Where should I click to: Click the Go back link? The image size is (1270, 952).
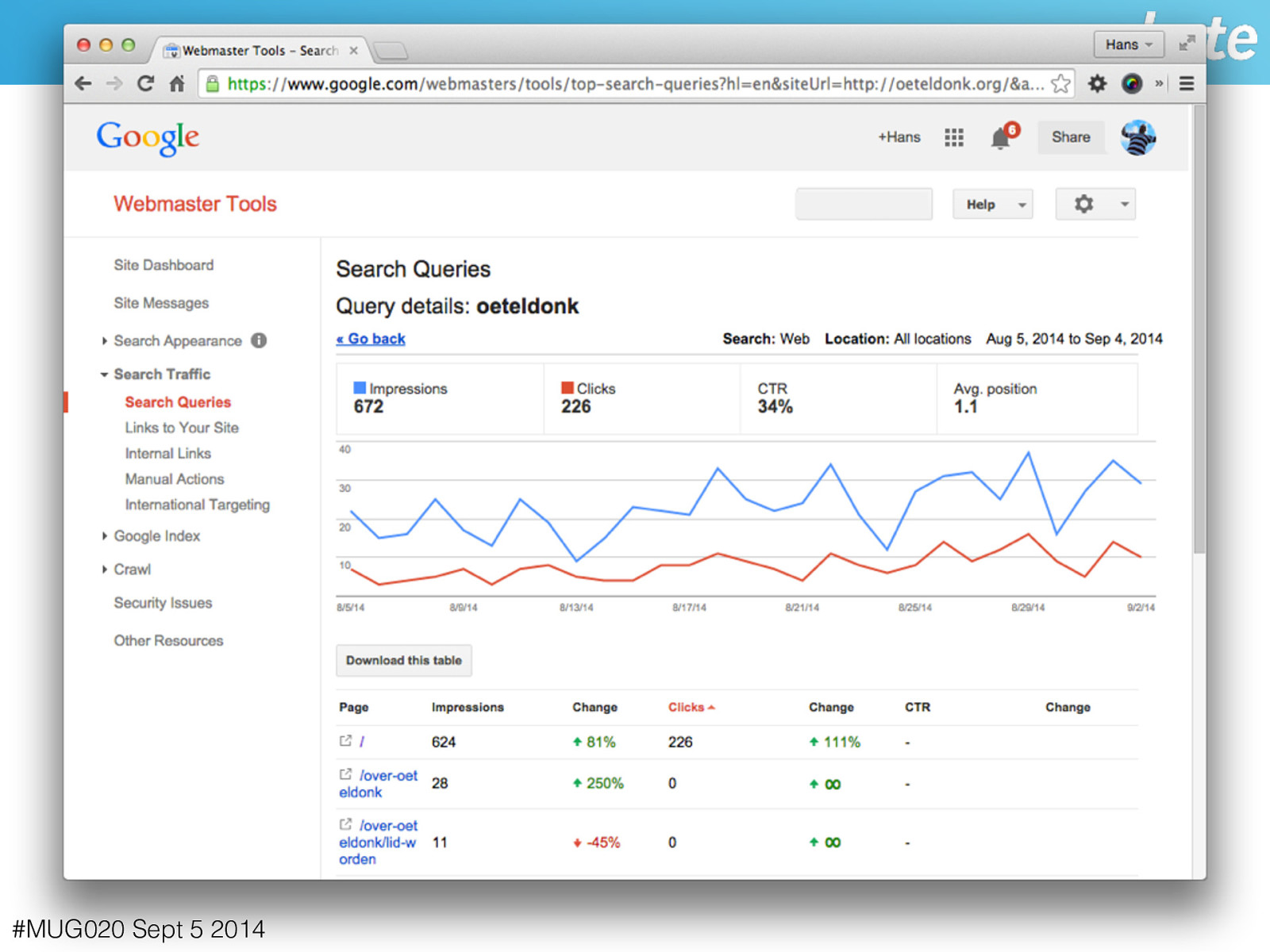point(371,339)
